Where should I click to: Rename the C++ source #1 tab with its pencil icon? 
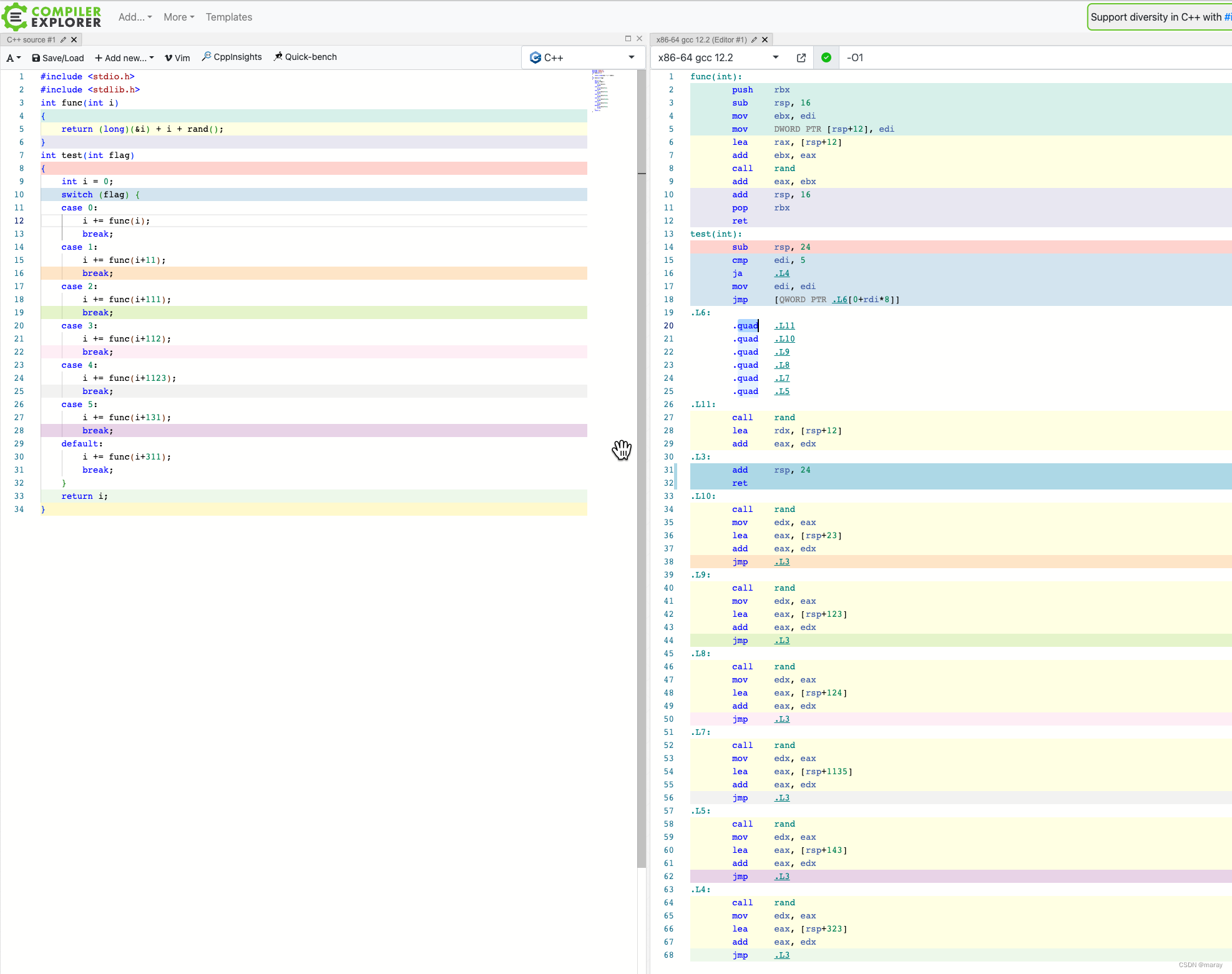pyautogui.click(x=63, y=39)
